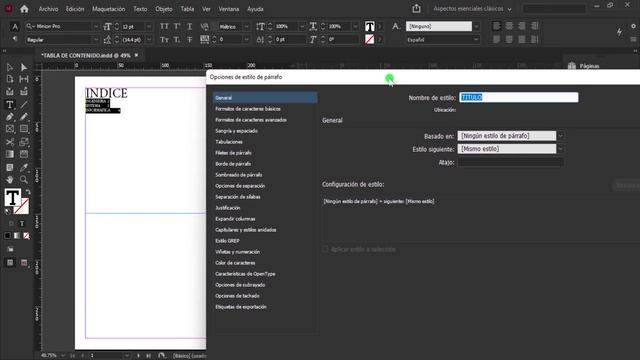The height and width of the screenshot is (360, 640).
Task: Open the Edición menu
Action: (x=75, y=9)
